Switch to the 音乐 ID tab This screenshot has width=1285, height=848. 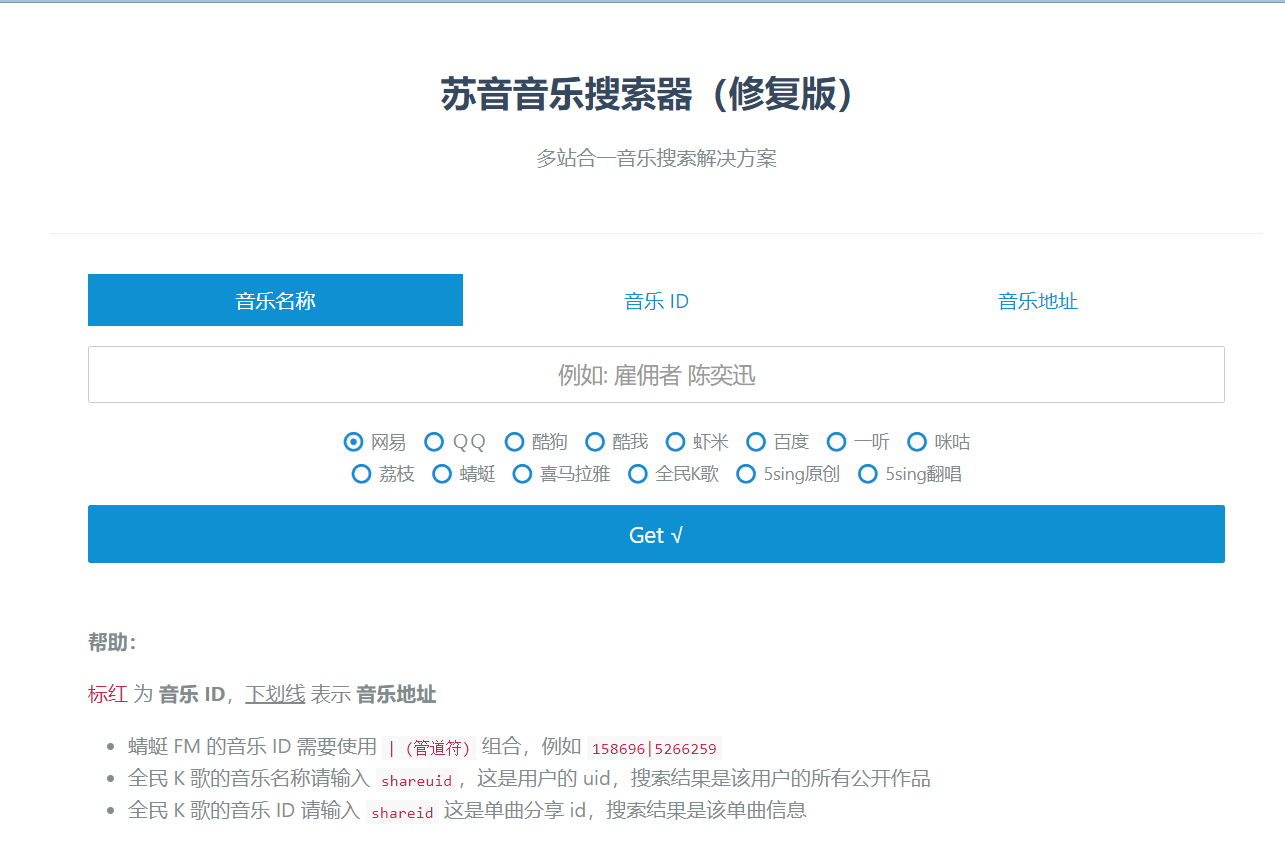tap(656, 300)
